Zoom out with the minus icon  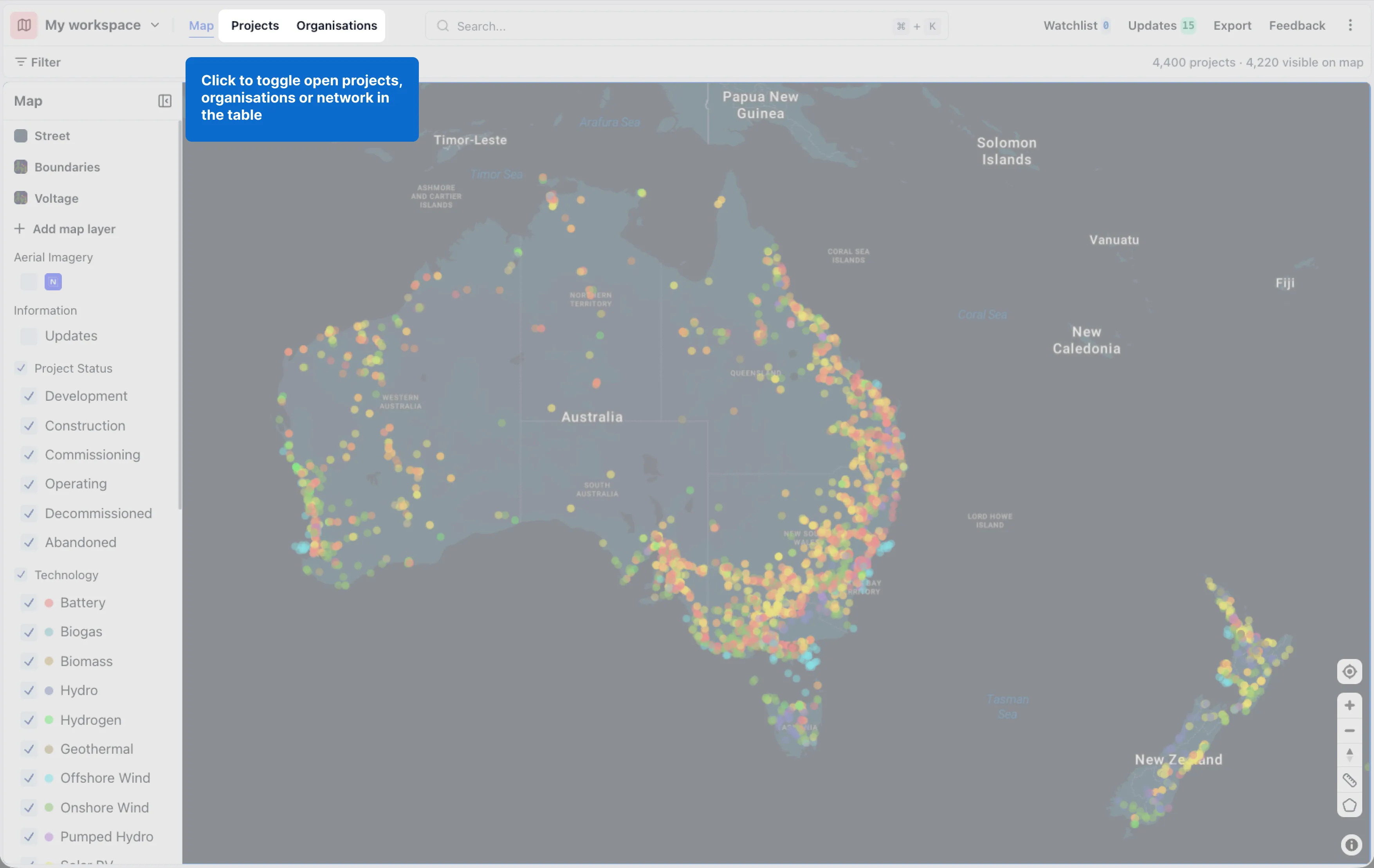click(1349, 731)
